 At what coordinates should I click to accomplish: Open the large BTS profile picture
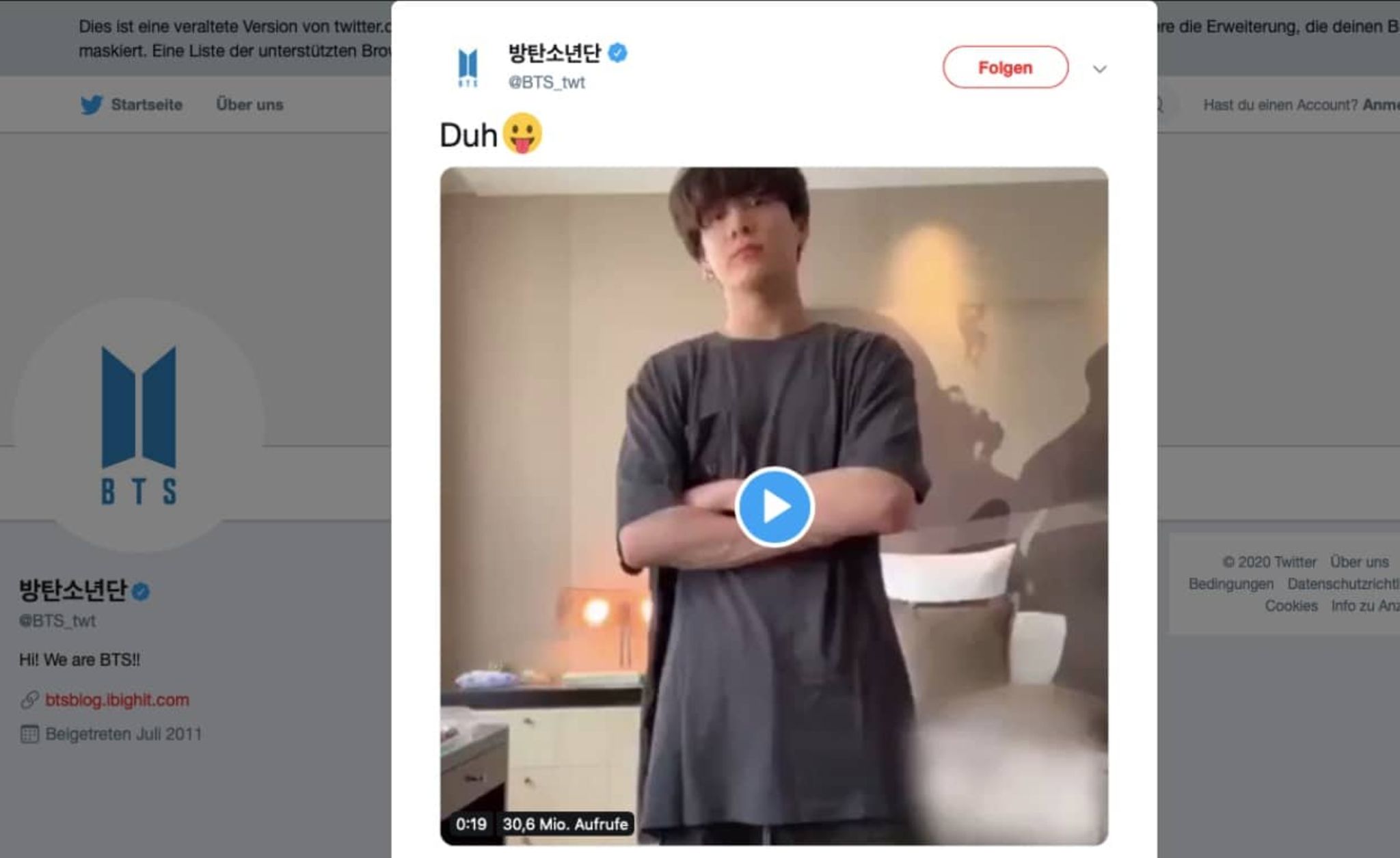tap(139, 425)
